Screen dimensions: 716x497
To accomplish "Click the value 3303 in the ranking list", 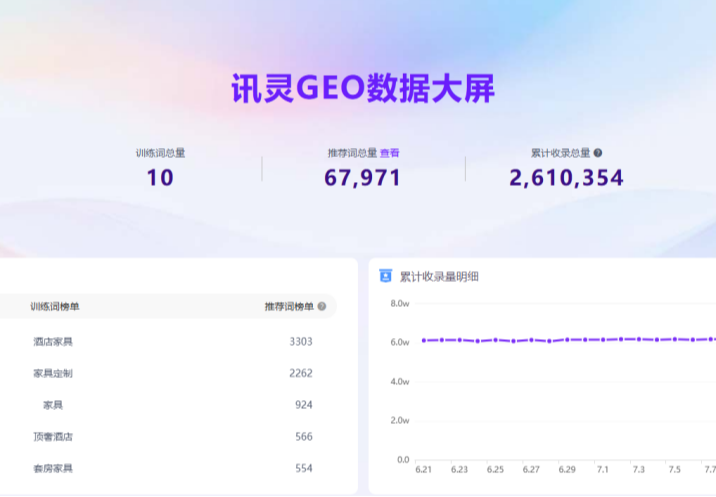I will coord(301,342).
